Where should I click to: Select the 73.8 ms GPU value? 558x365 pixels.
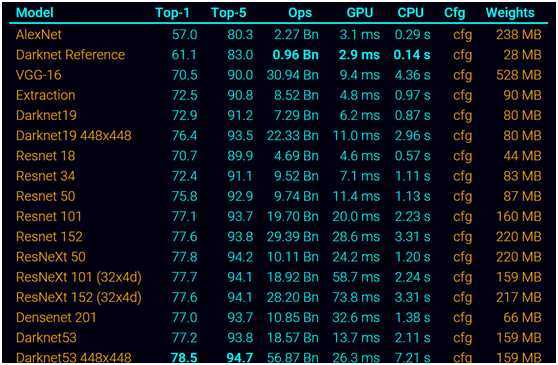pyautogui.click(x=356, y=297)
